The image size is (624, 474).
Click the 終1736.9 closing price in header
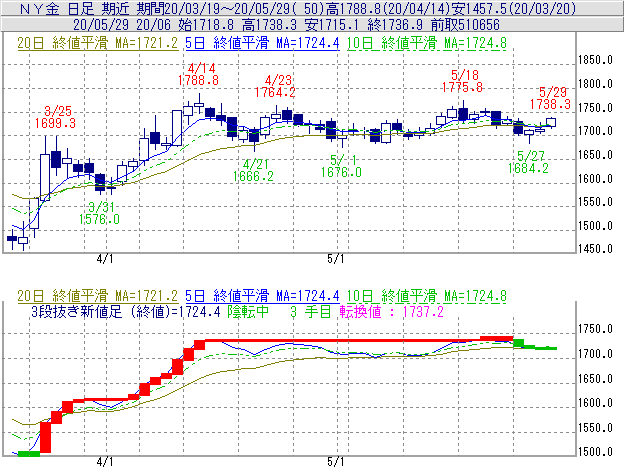coord(395,25)
